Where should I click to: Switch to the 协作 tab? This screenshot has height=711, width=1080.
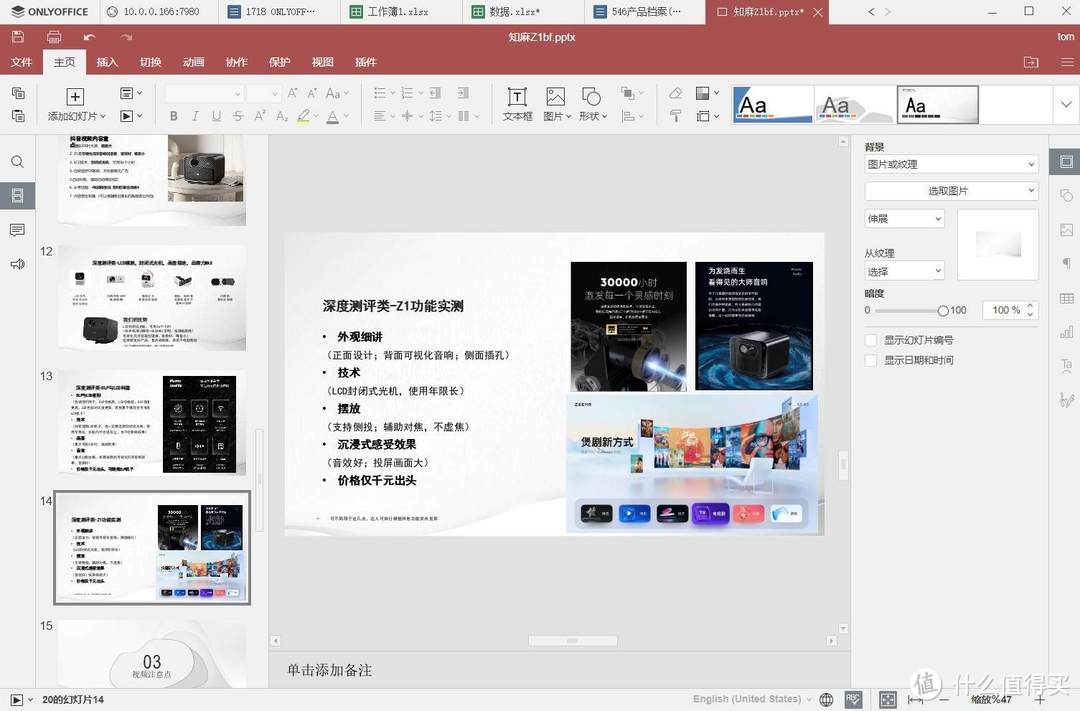(236, 62)
